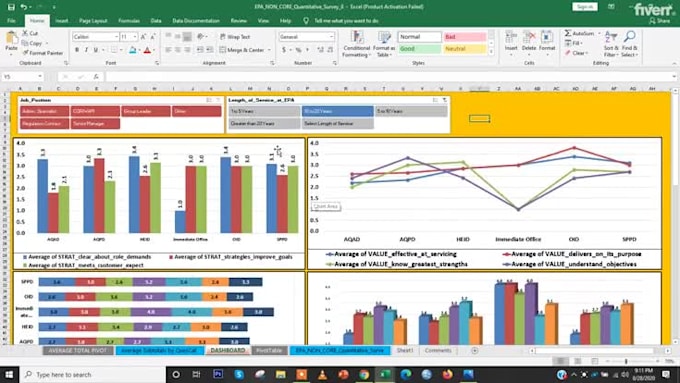Open Find & Select magnifier

click(x=629, y=44)
